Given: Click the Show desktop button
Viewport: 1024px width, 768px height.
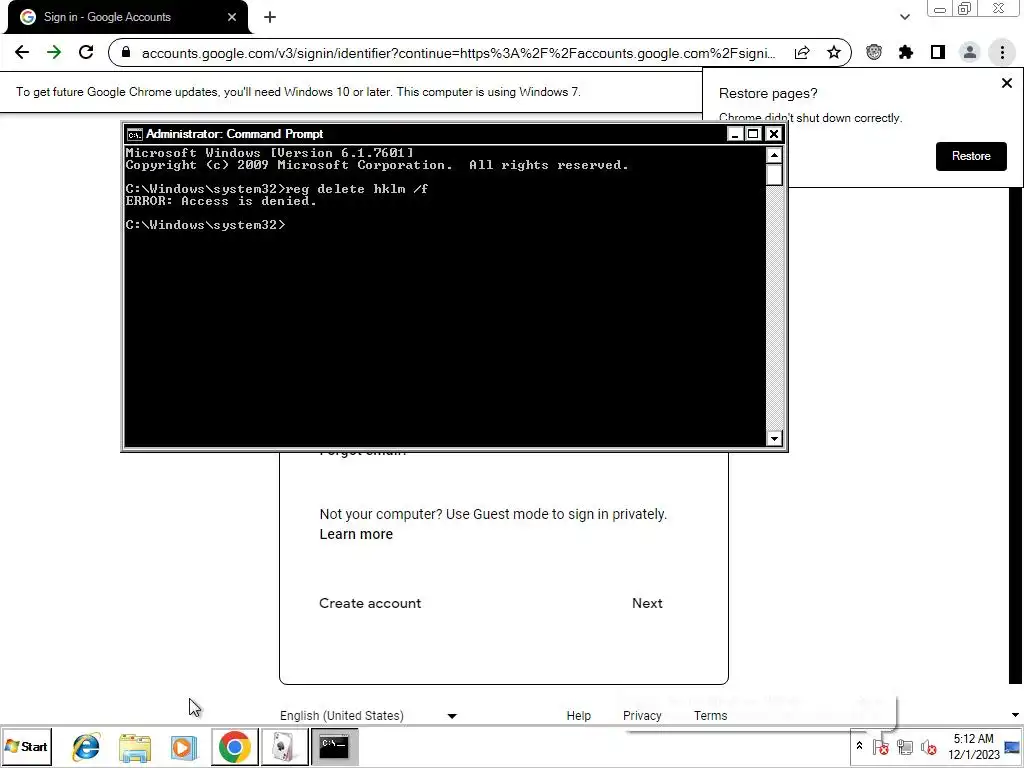Looking at the screenshot, I should (x=1013, y=746).
